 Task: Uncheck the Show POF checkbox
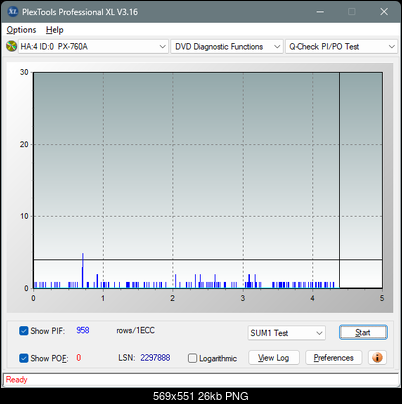(24, 358)
